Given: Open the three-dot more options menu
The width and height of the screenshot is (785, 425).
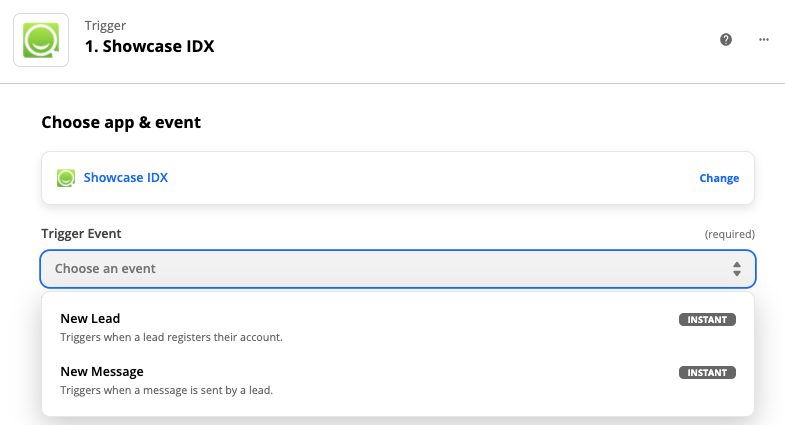Looking at the screenshot, I should coord(763,40).
